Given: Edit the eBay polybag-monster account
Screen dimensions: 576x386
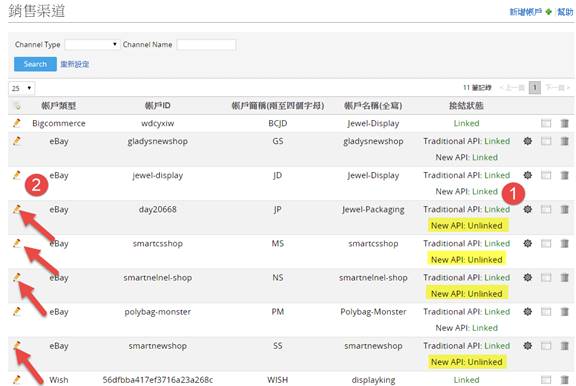Looking at the screenshot, I should (x=17, y=311).
